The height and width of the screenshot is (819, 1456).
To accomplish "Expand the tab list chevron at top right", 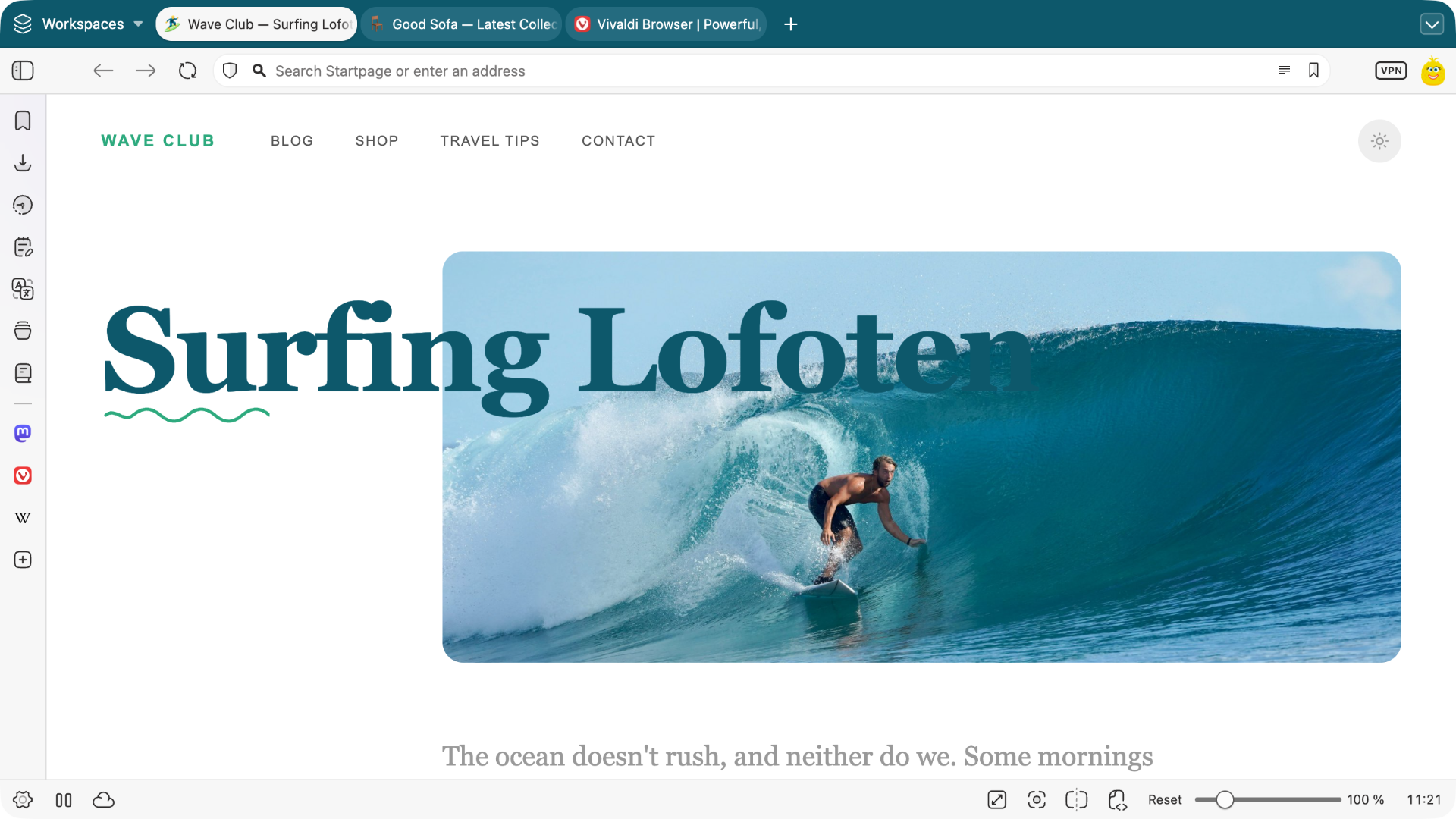I will (1432, 24).
